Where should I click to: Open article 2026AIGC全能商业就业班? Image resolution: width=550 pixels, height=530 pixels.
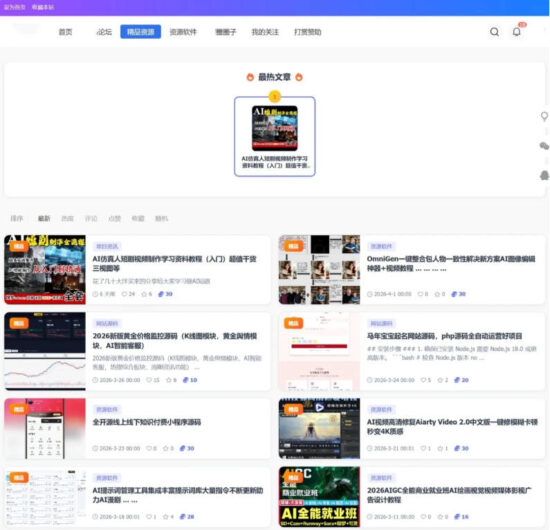pyautogui.click(x=449, y=495)
